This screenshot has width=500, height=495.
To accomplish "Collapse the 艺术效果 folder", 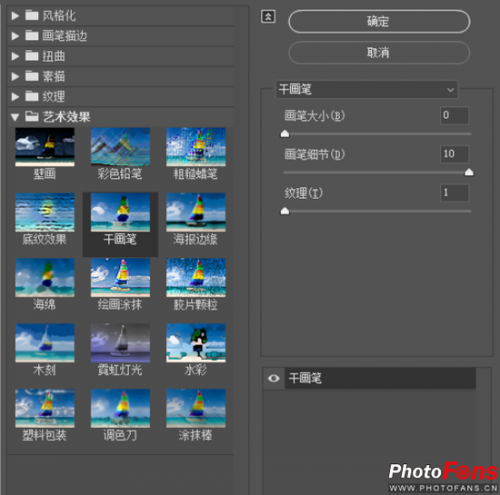I will point(15,117).
